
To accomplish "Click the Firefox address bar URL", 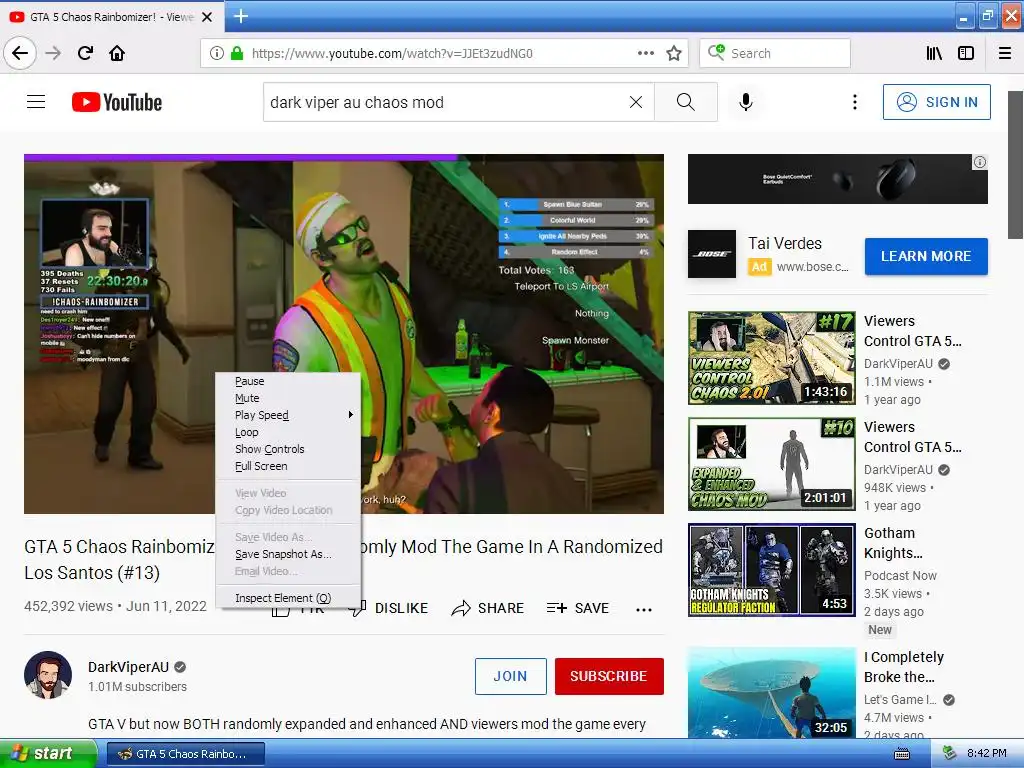I will coord(392,53).
